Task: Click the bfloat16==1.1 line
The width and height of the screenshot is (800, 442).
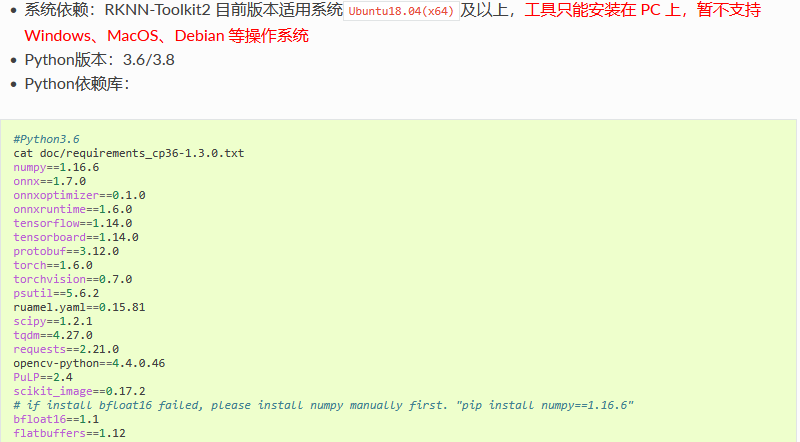Action: (x=56, y=420)
